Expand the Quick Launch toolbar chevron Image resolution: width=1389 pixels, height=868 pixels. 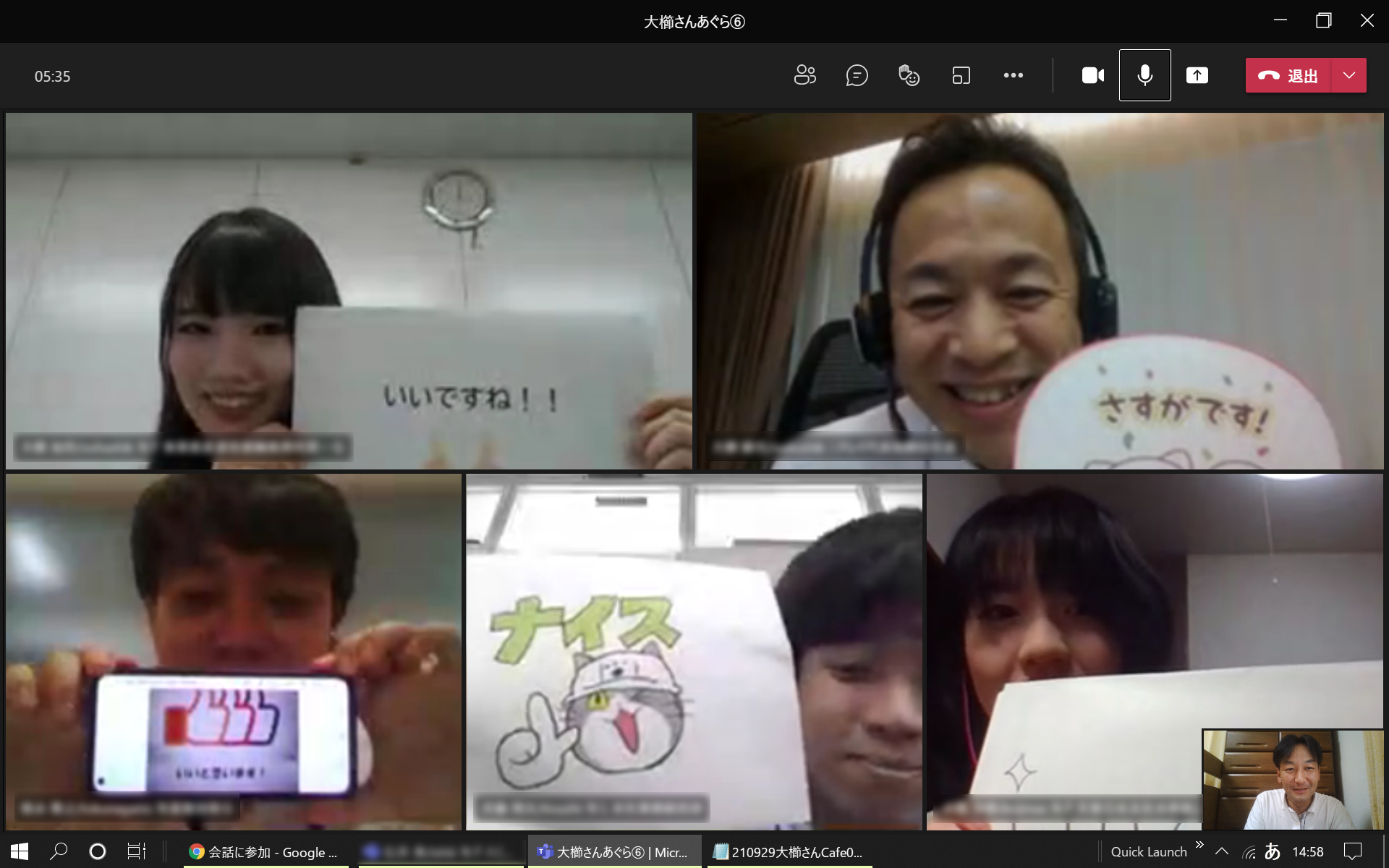click(x=1199, y=845)
